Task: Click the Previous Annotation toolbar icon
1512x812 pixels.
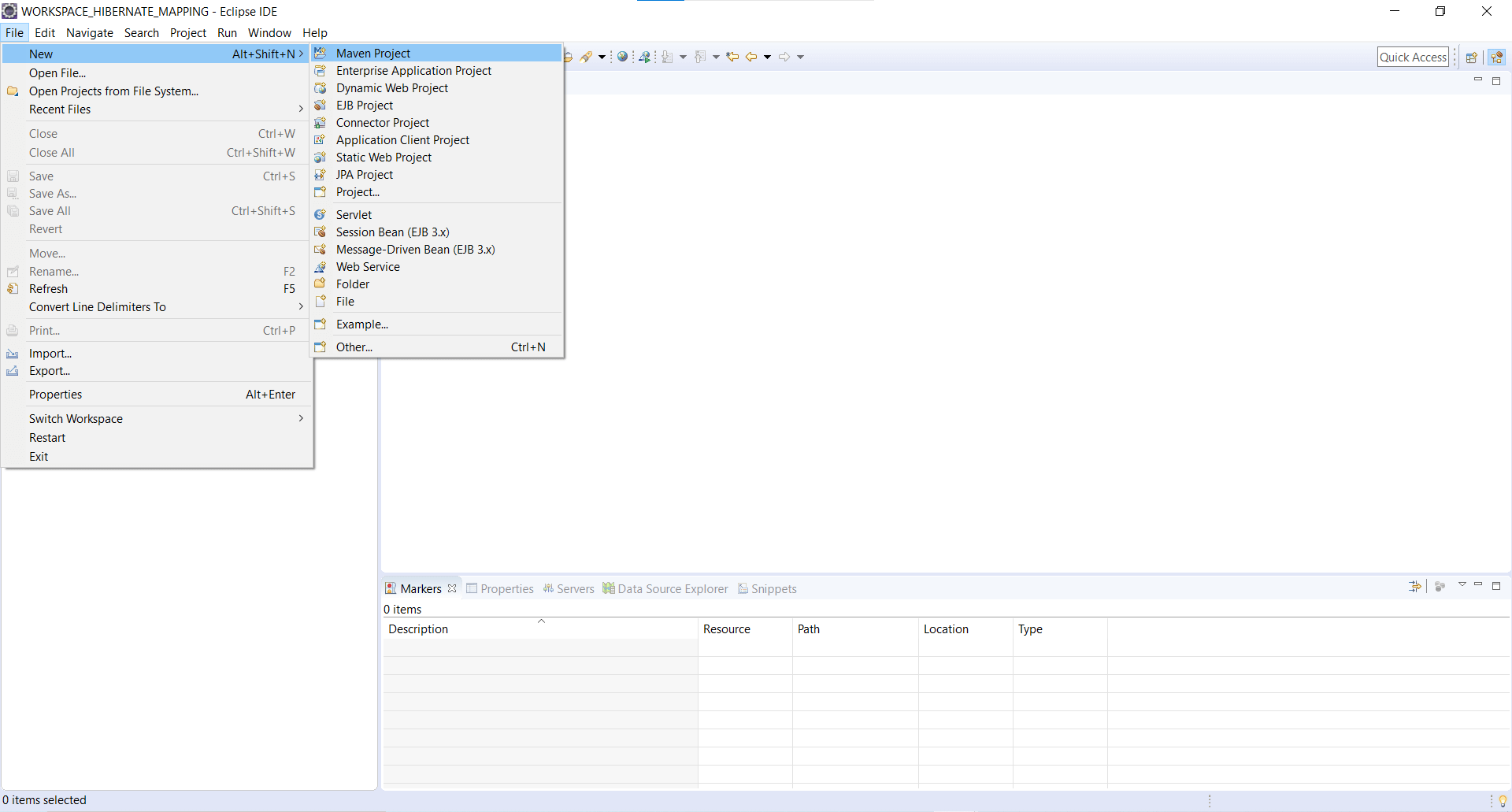Action: click(x=699, y=56)
